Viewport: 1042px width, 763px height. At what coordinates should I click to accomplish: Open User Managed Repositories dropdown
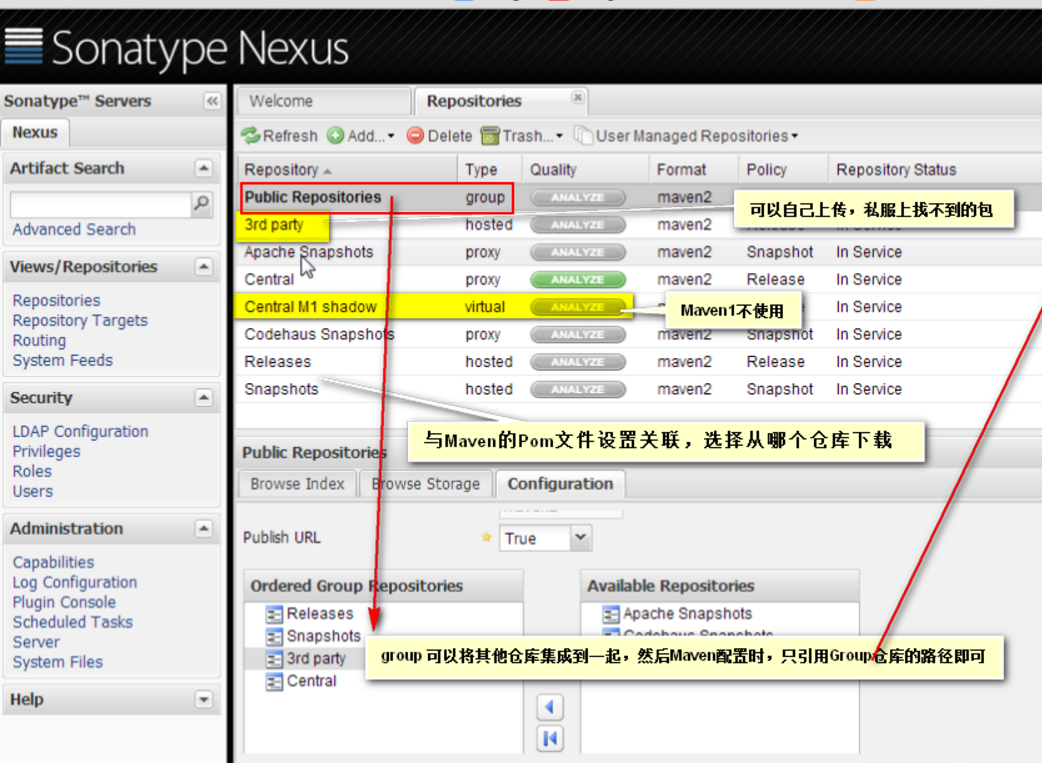point(688,136)
